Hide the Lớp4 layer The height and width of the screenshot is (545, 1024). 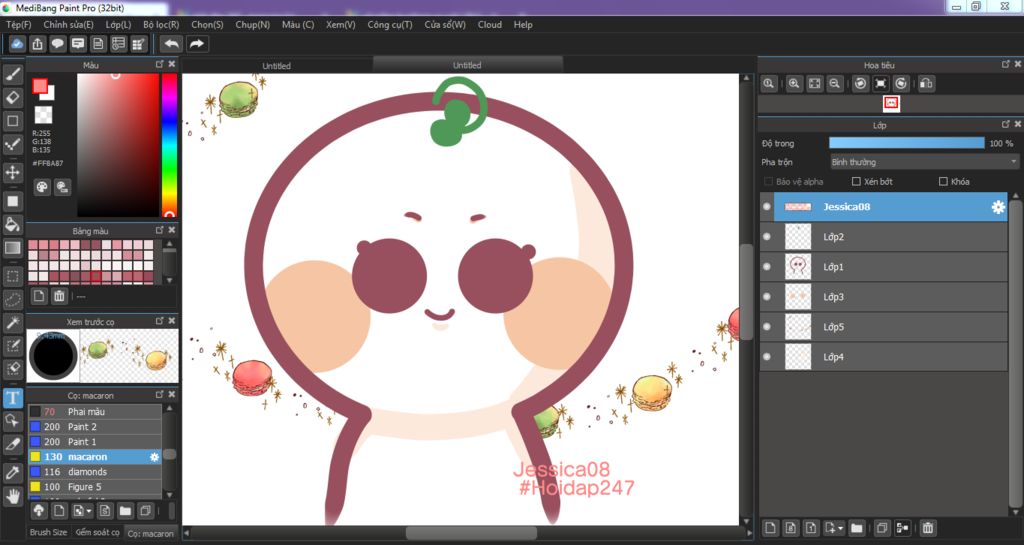767,357
